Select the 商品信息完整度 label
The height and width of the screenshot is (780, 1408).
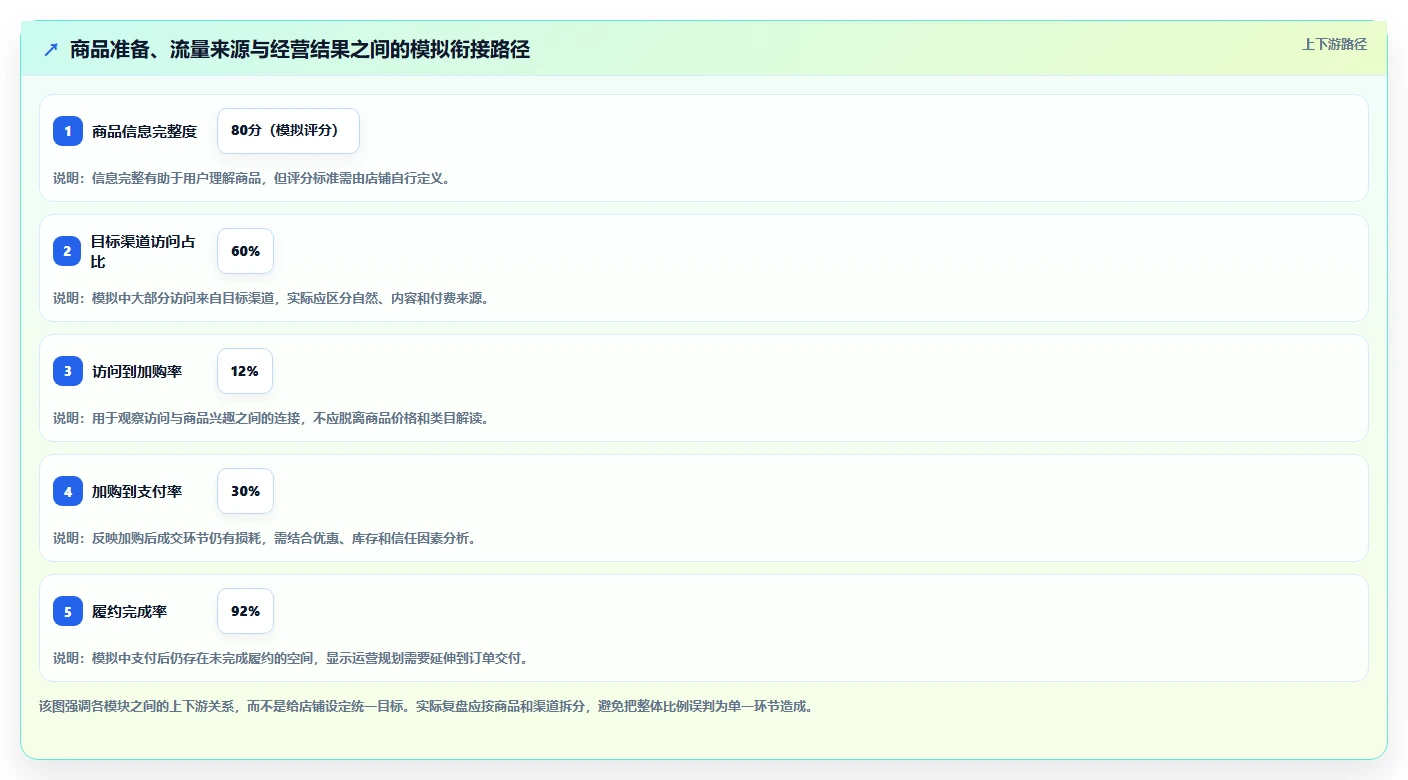[x=144, y=131]
